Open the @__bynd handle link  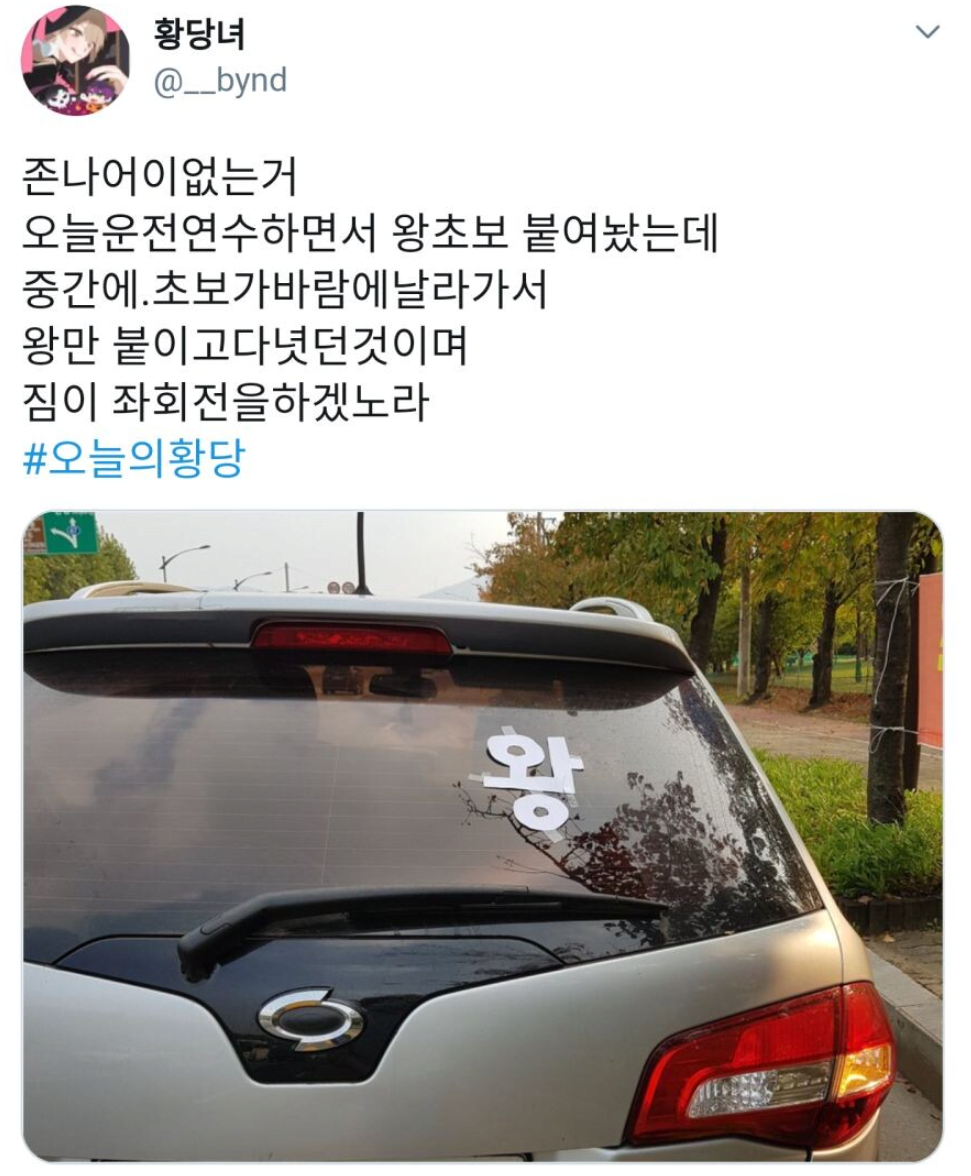(220, 80)
